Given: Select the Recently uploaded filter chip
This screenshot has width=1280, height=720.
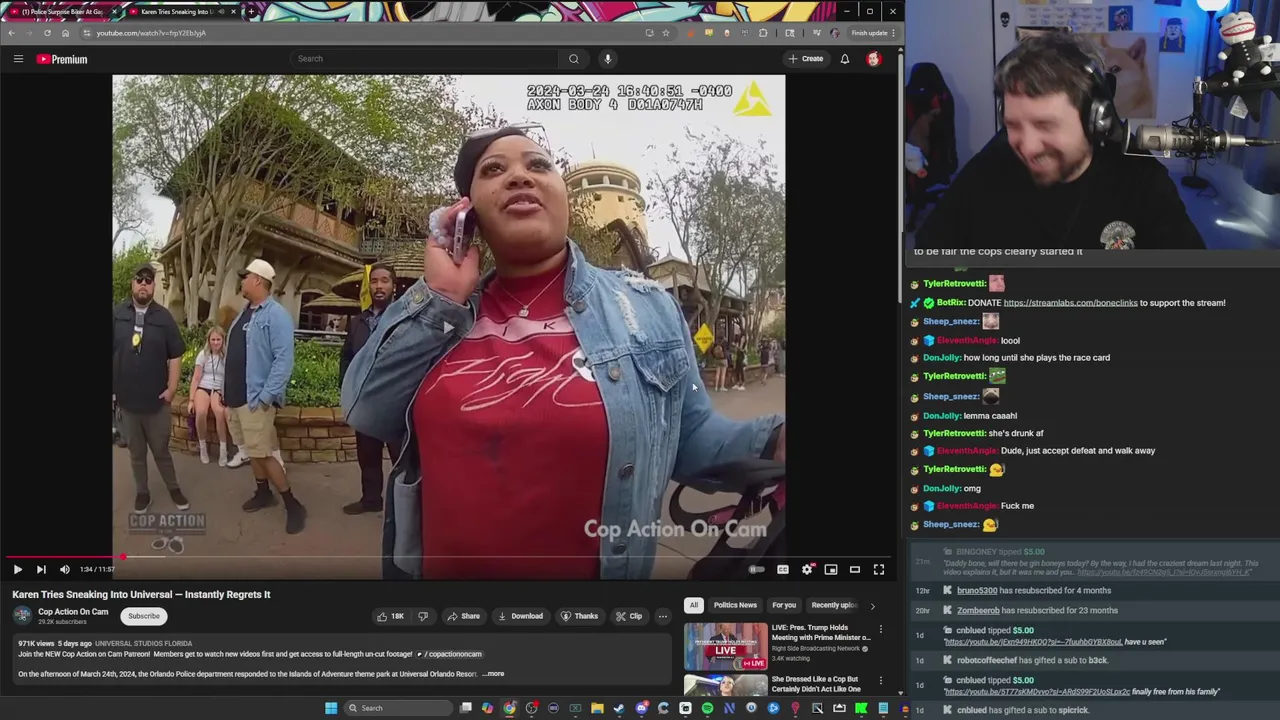Looking at the screenshot, I should pyautogui.click(x=834, y=605).
